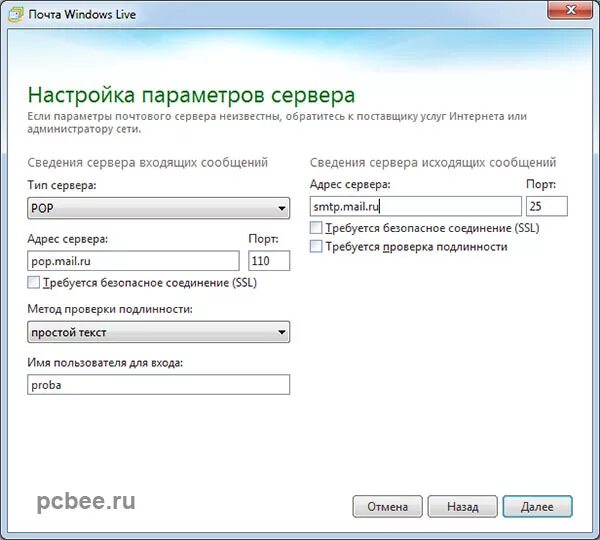Open the простой текст authentication method dropdown
The width and height of the screenshot is (600, 540).
(158, 332)
